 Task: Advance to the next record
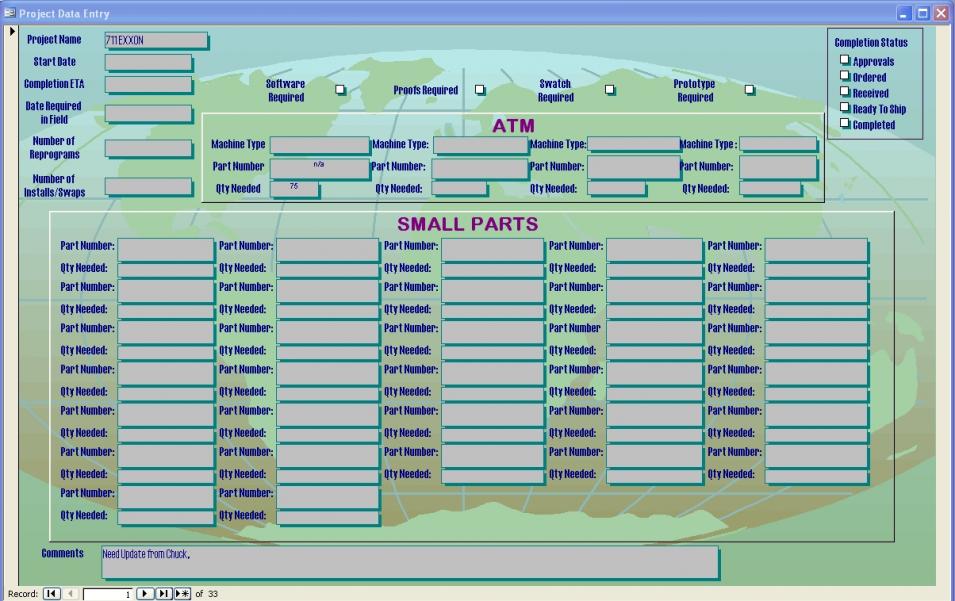pyautogui.click(x=145, y=593)
